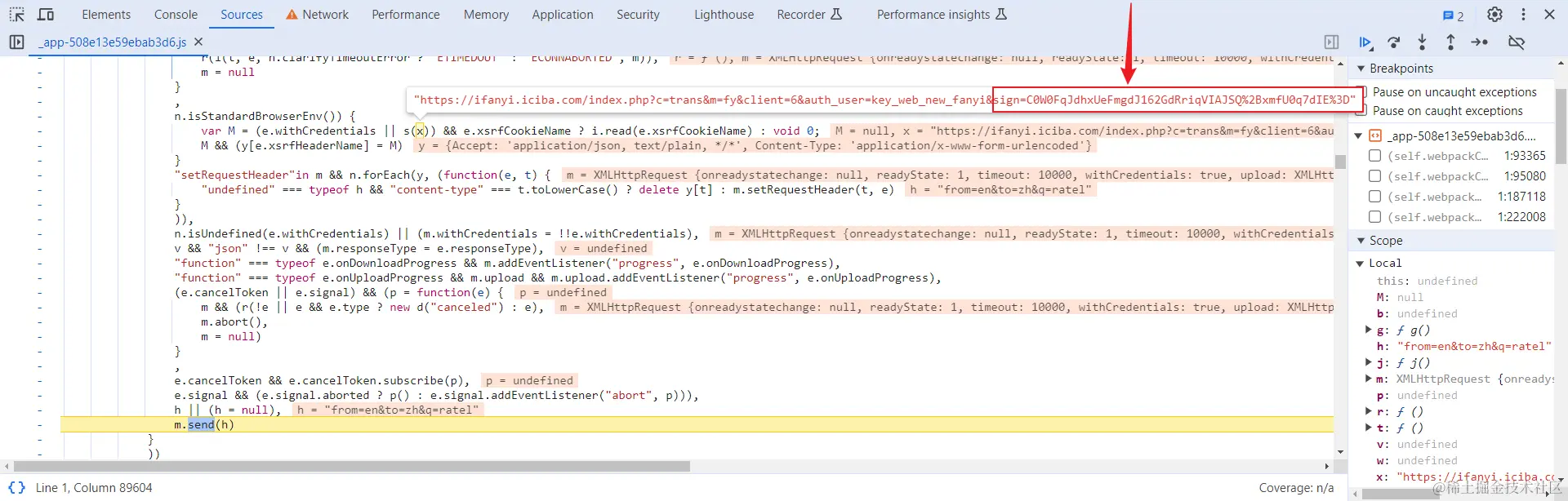Expand the m: XMLHttpRequest variable

pyautogui.click(x=1369, y=379)
